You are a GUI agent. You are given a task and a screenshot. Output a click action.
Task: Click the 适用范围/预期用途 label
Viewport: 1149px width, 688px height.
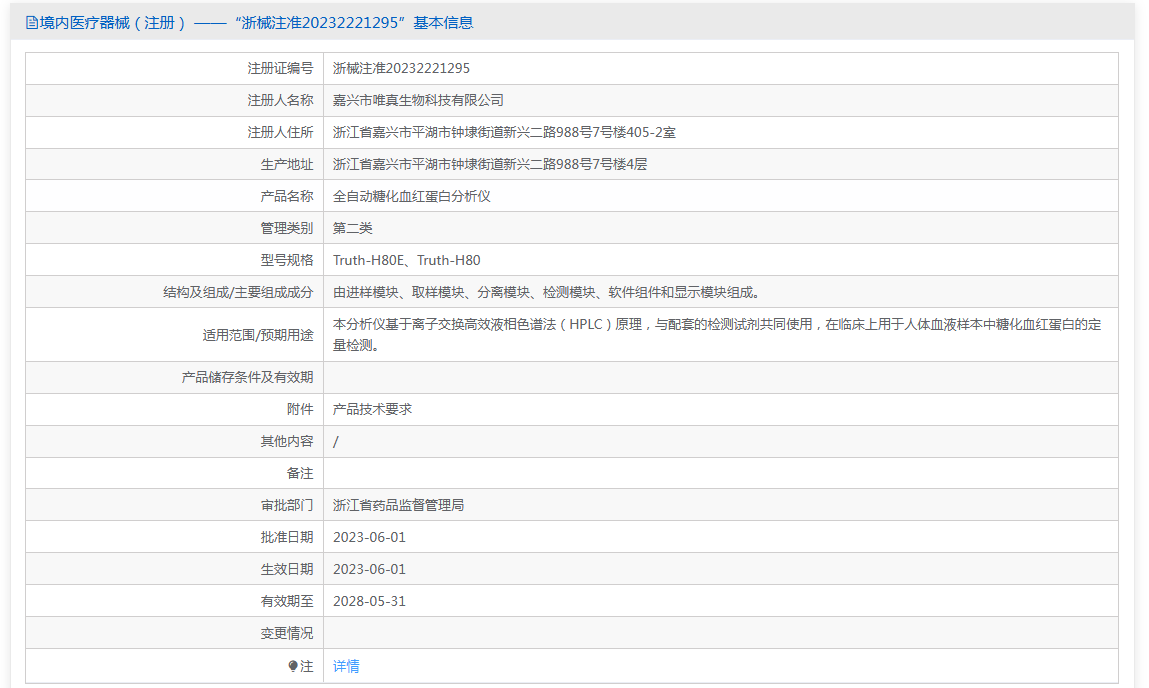tap(258, 335)
